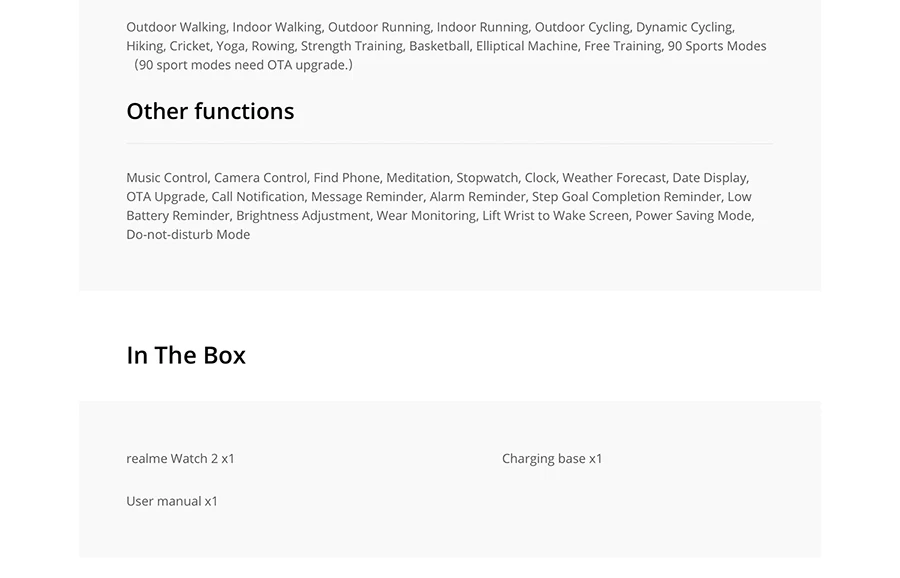Click the "Stopwatch" text

tap(487, 178)
